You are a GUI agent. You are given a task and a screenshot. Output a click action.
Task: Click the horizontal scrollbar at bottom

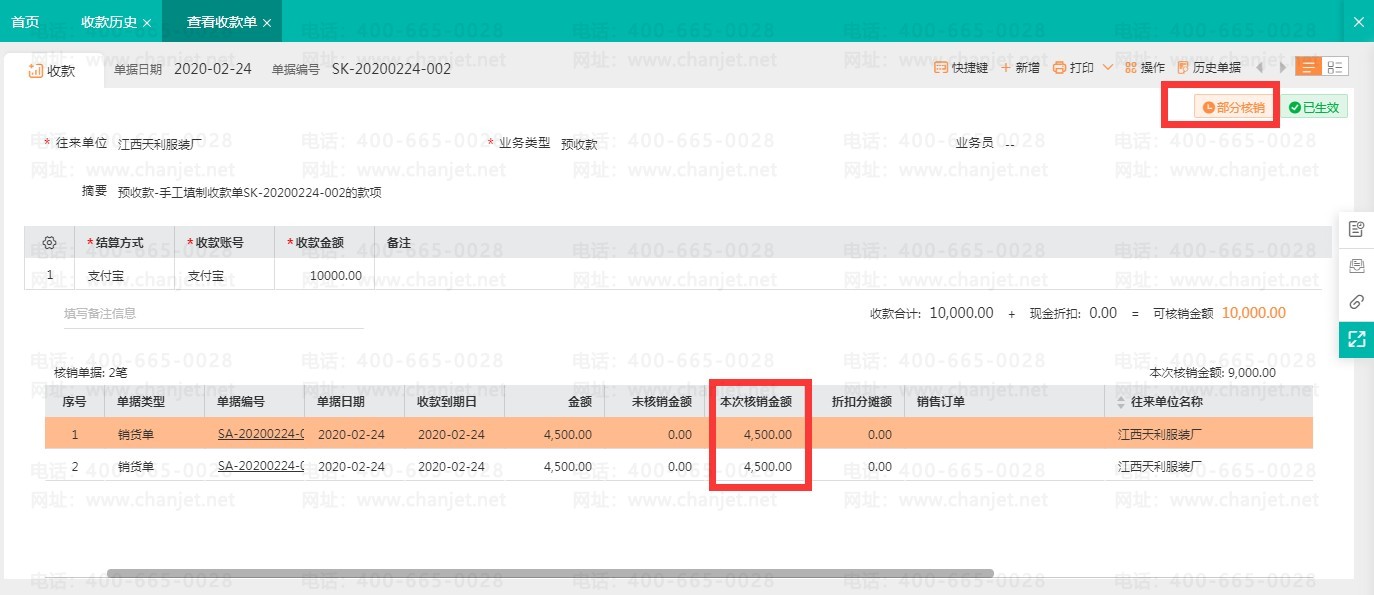click(x=550, y=573)
